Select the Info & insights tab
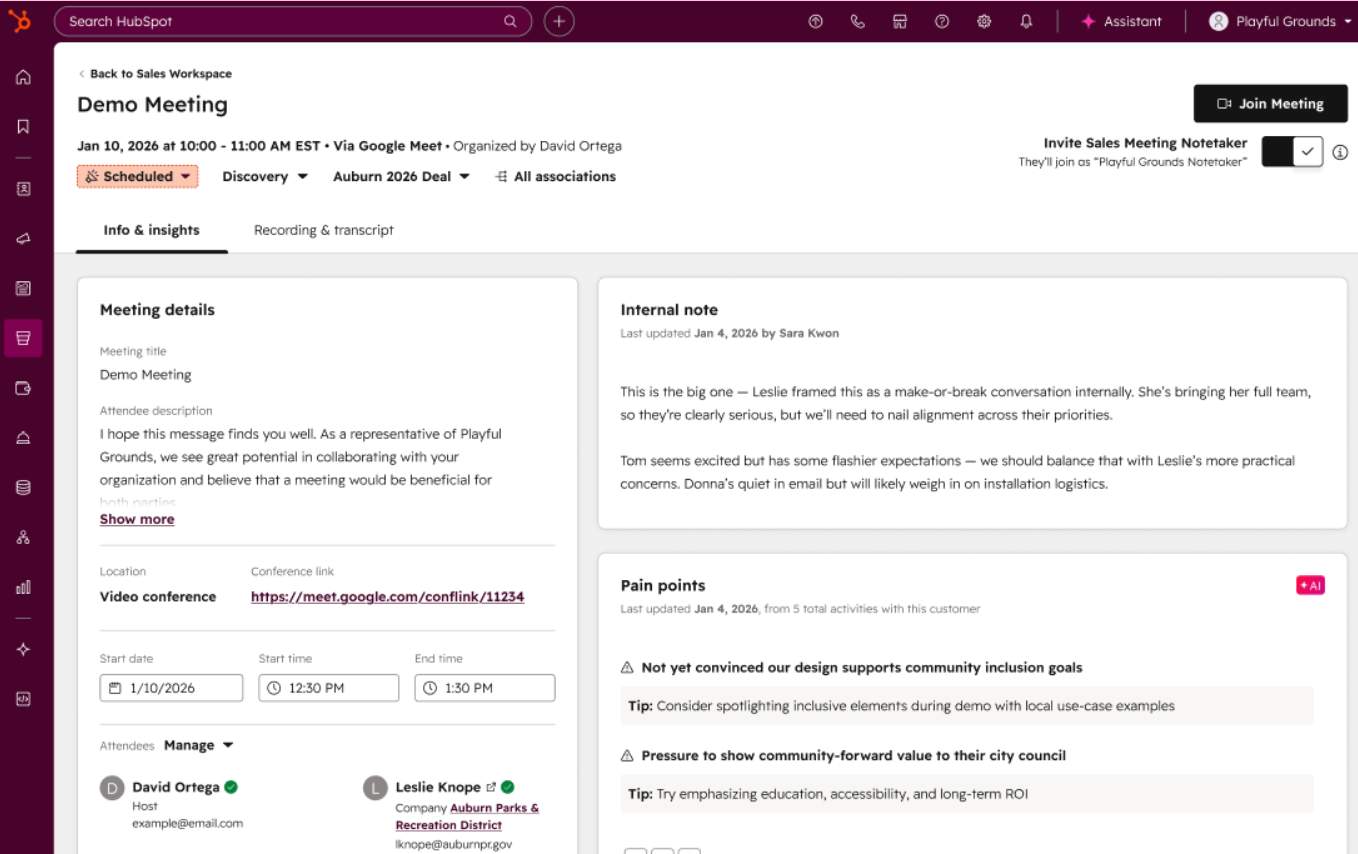1358x854 pixels. coord(152,230)
